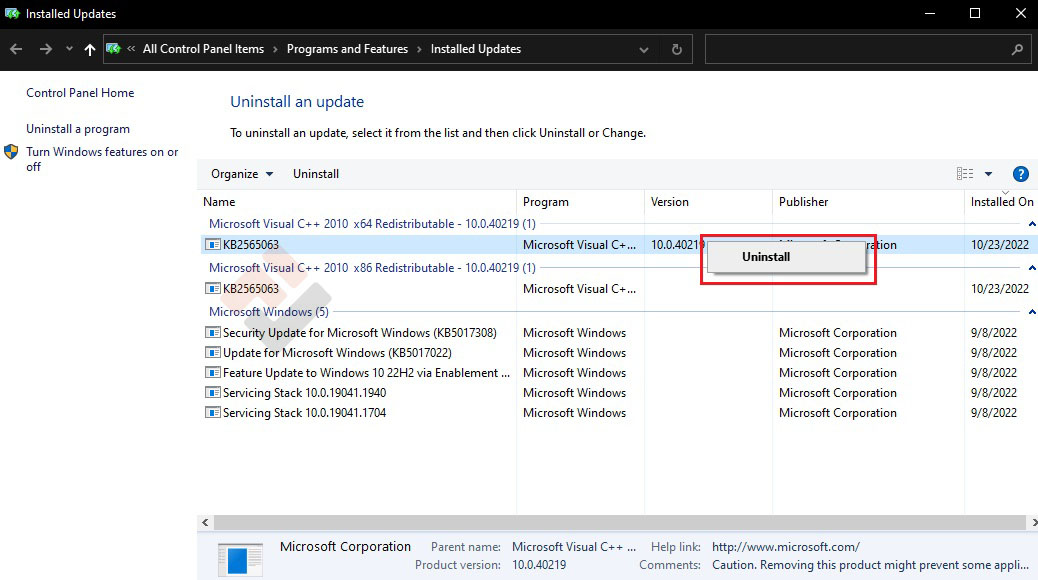
Task: Click the Forward navigation arrow
Action: (45, 49)
